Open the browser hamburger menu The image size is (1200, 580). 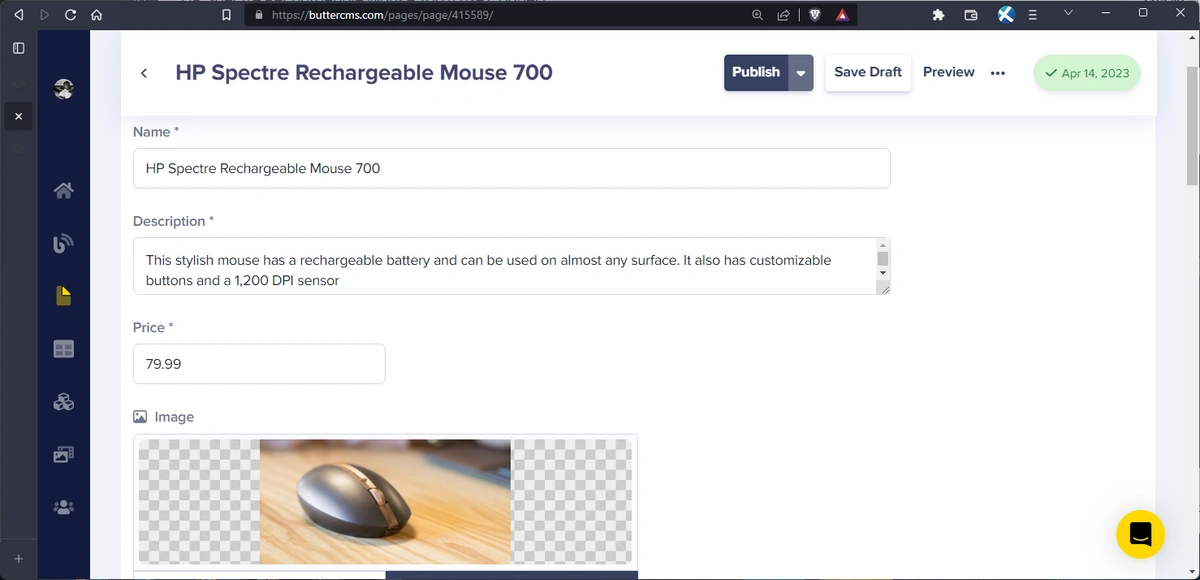[1033, 15]
